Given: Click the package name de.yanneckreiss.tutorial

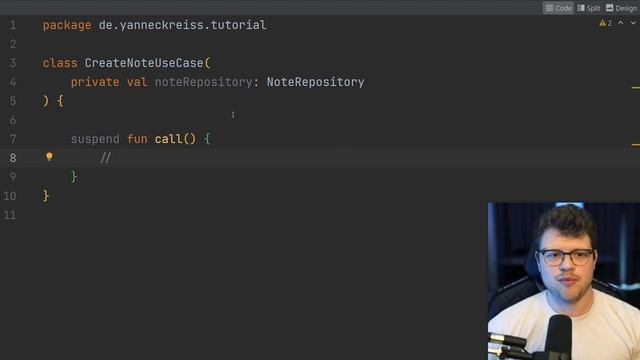Looking at the screenshot, I should 182,25.
